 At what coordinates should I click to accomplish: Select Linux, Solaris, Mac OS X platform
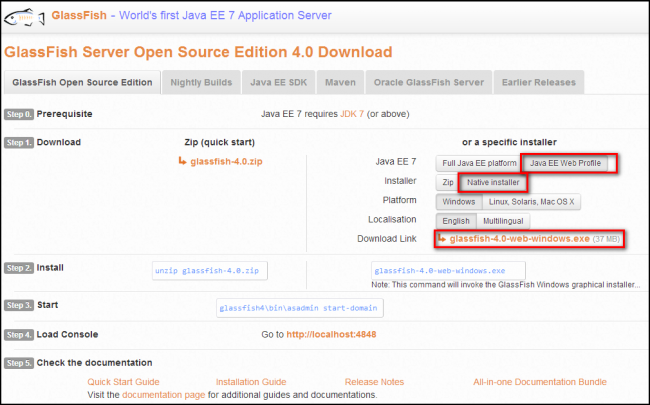[531, 202]
